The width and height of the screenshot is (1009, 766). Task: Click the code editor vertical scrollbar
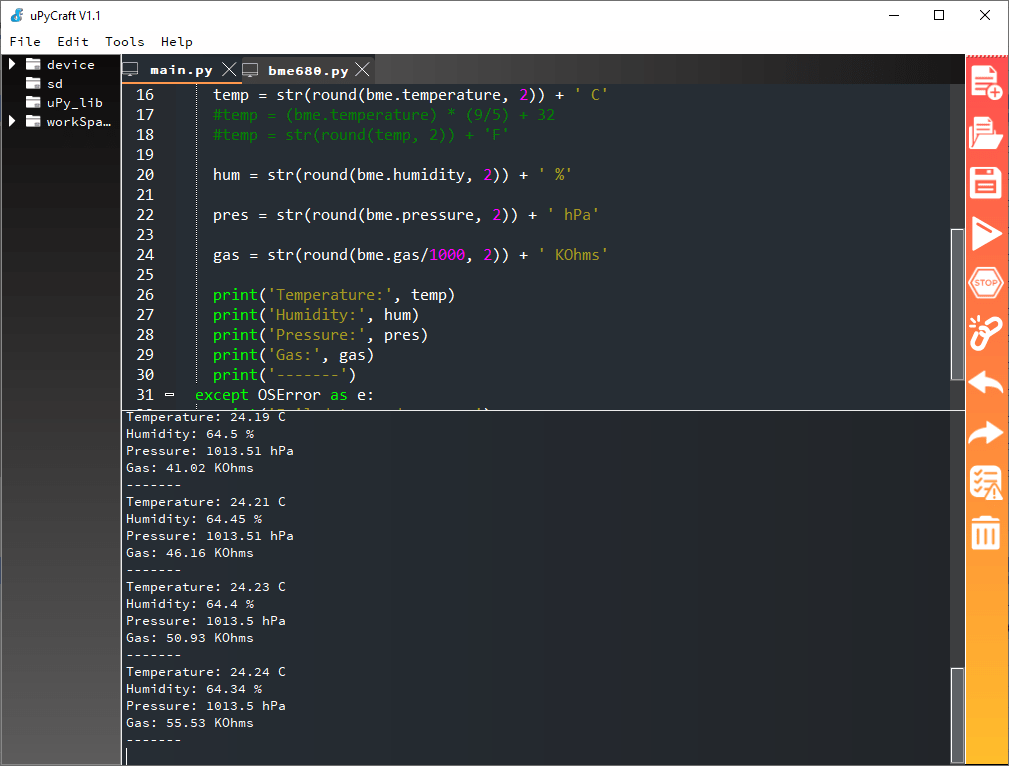957,300
